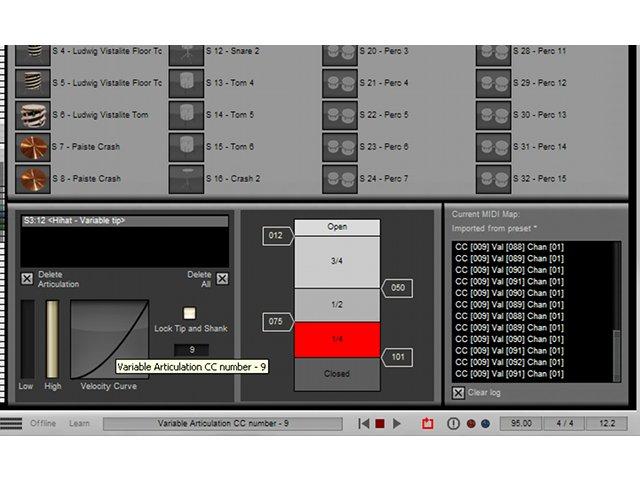Screen dimensions: 640x480
Task: Select the 3/4 hihat articulation zone
Action: (x=337, y=262)
